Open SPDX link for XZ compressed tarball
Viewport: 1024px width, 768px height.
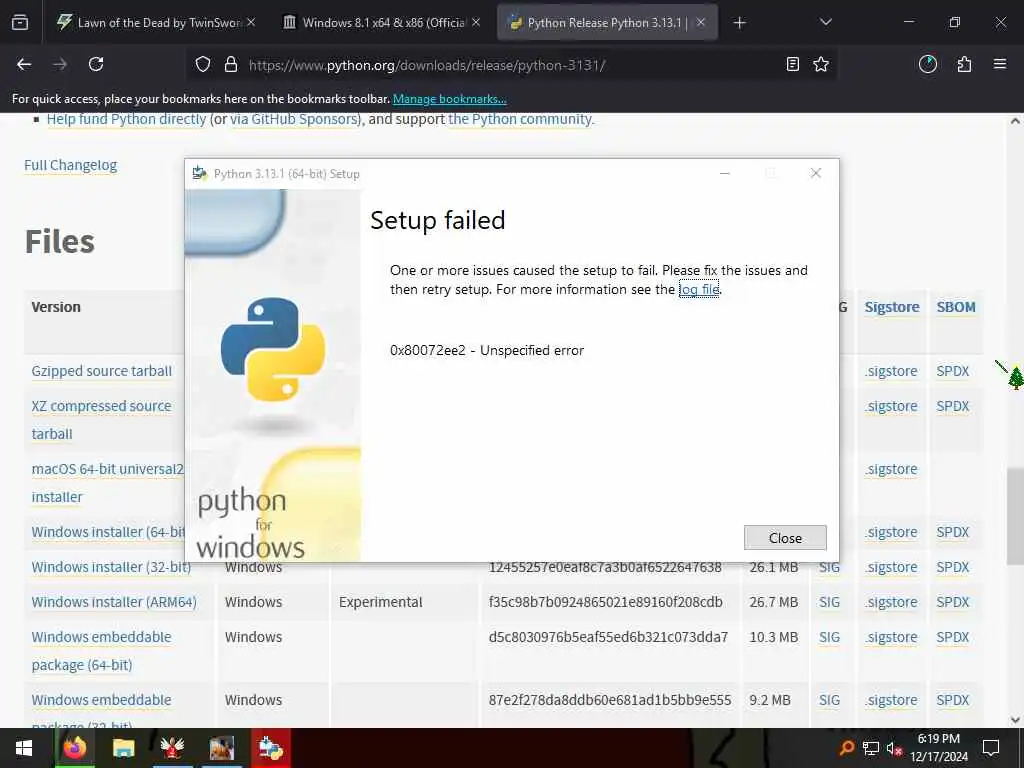click(x=953, y=406)
